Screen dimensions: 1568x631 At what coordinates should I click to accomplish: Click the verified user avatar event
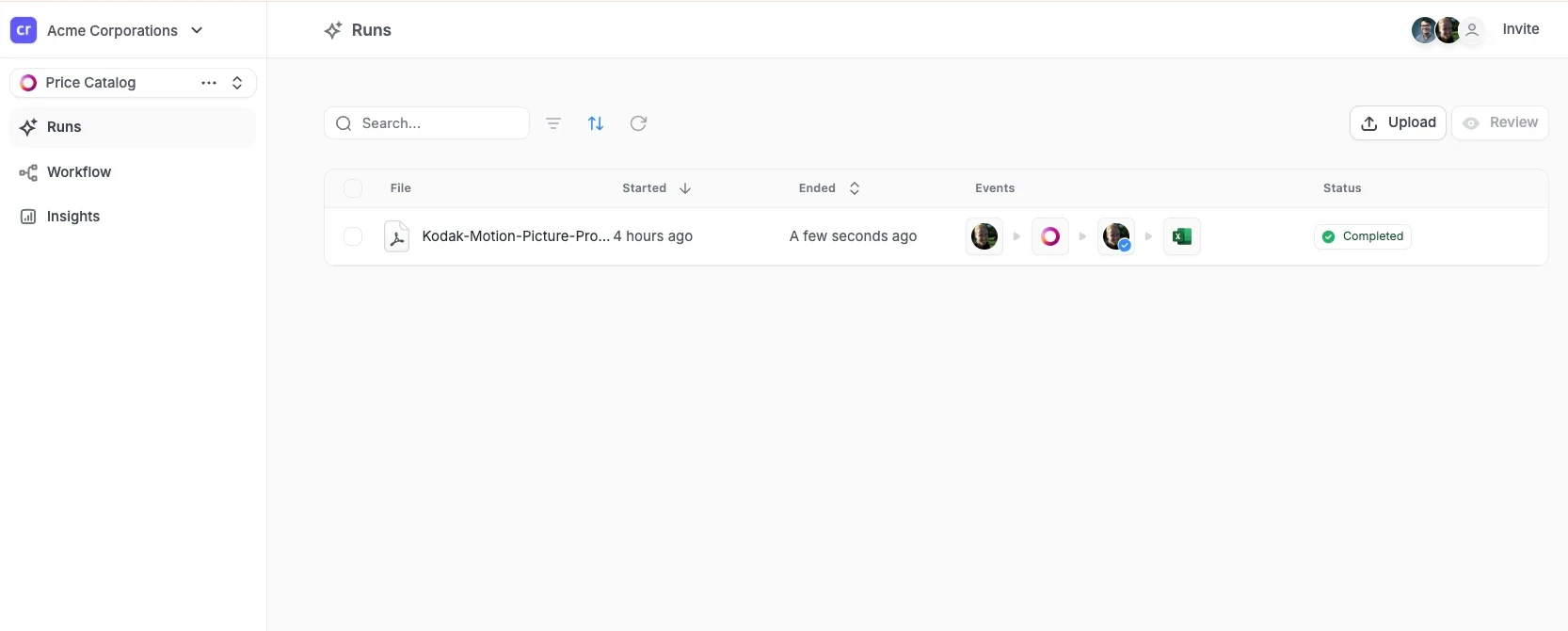(x=1116, y=236)
